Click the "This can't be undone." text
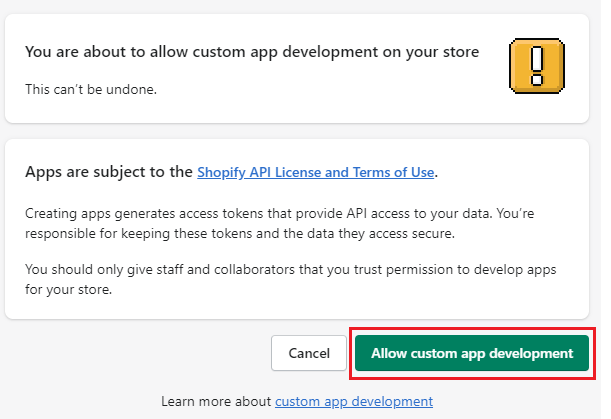 click(x=91, y=88)
